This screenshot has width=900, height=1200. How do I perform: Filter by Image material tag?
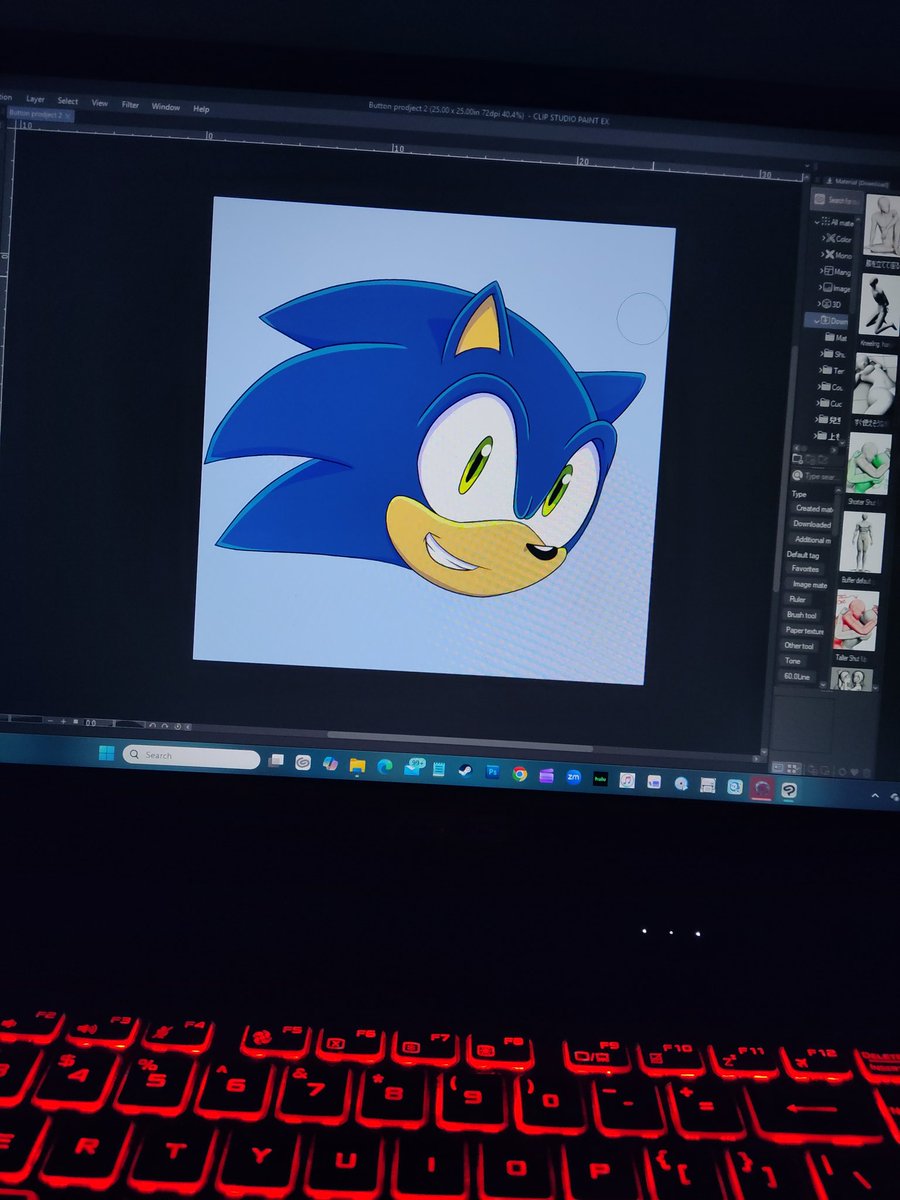(808, 584)
